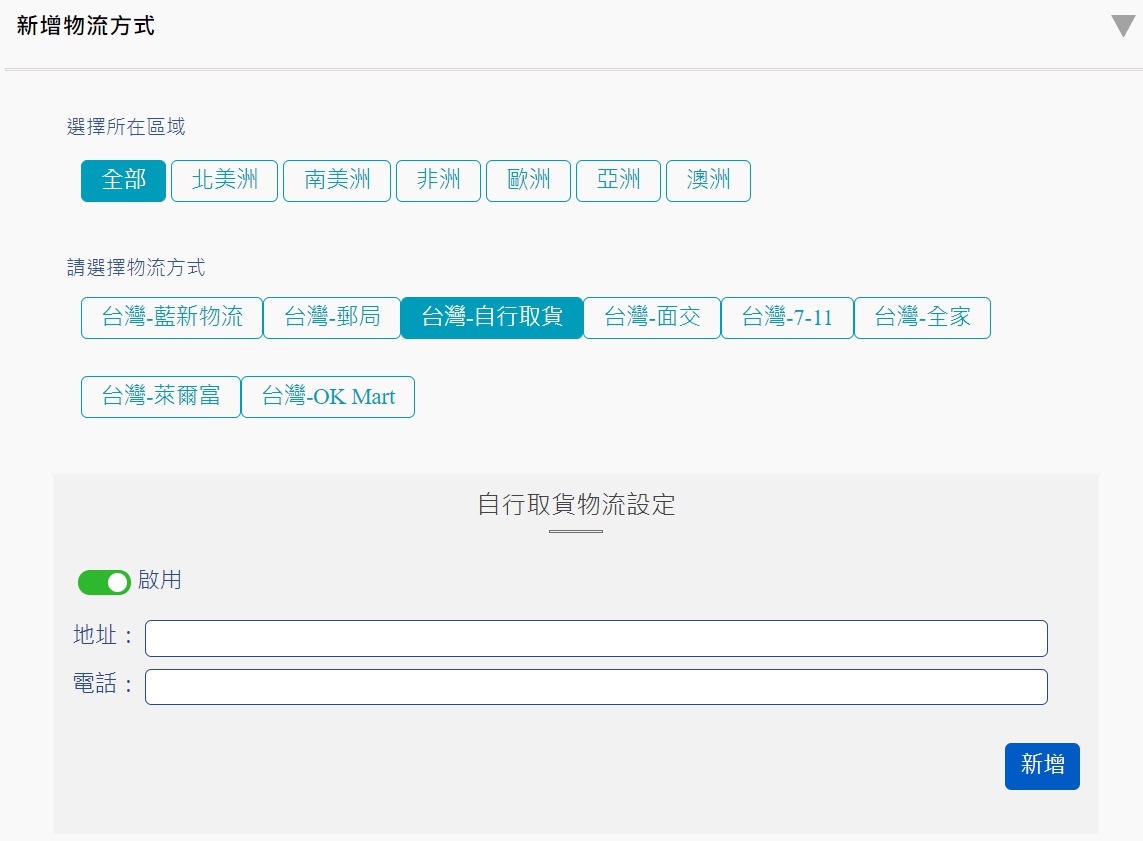The height and width of the screenshot is (841, 1143).
Task: Select 台灣-OK Mart shipping method
Action: pos(328,396)
